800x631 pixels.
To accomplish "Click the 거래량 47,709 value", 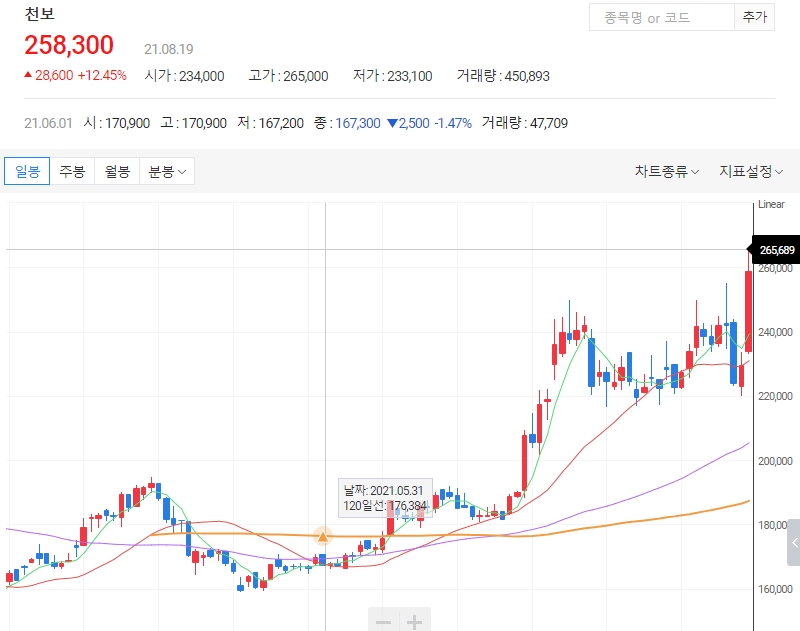I will pyautogui.click(x=524, y=123).
